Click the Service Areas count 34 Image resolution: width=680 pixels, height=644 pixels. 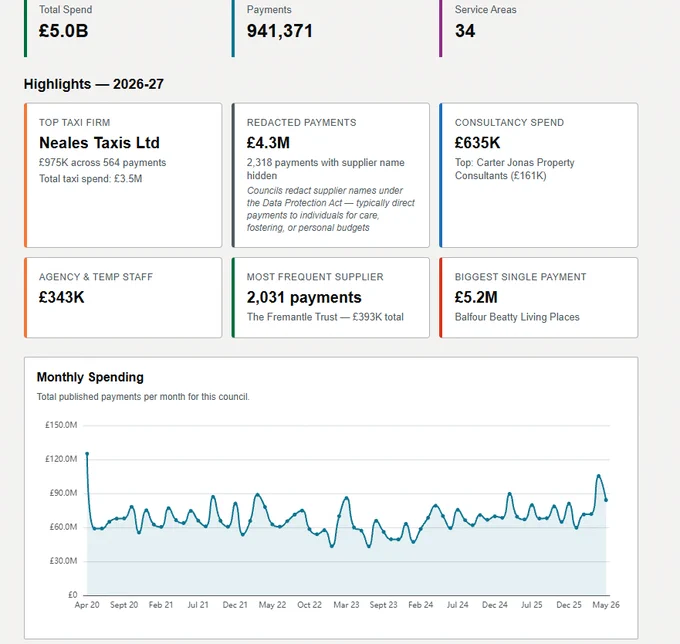(465, 31)
